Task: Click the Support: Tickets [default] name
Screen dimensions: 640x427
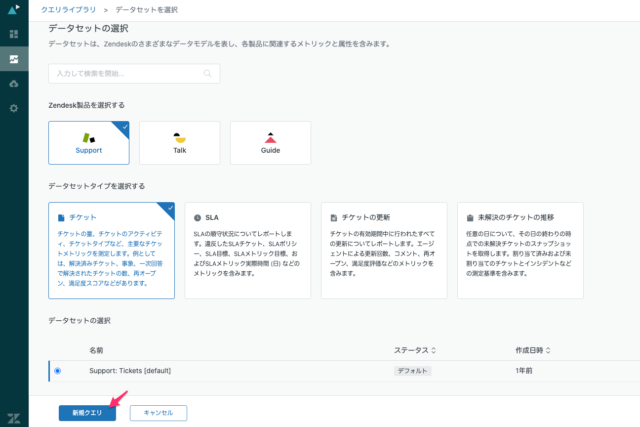Action: coord(130,371)
